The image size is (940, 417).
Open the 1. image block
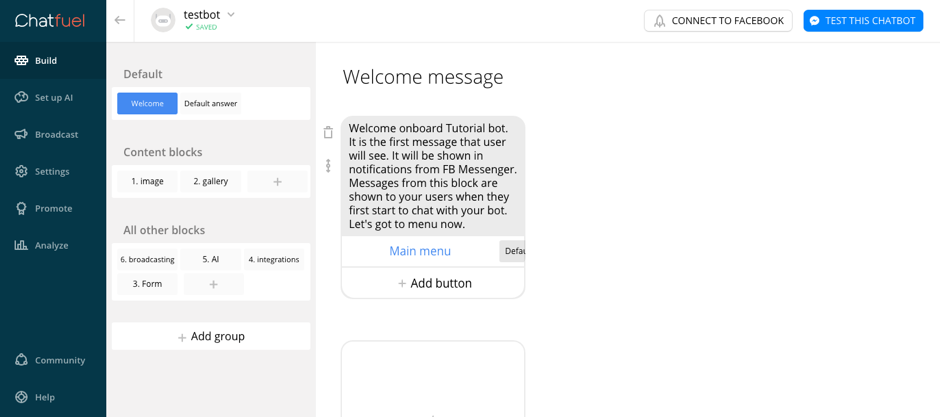(x=147, y=182)
